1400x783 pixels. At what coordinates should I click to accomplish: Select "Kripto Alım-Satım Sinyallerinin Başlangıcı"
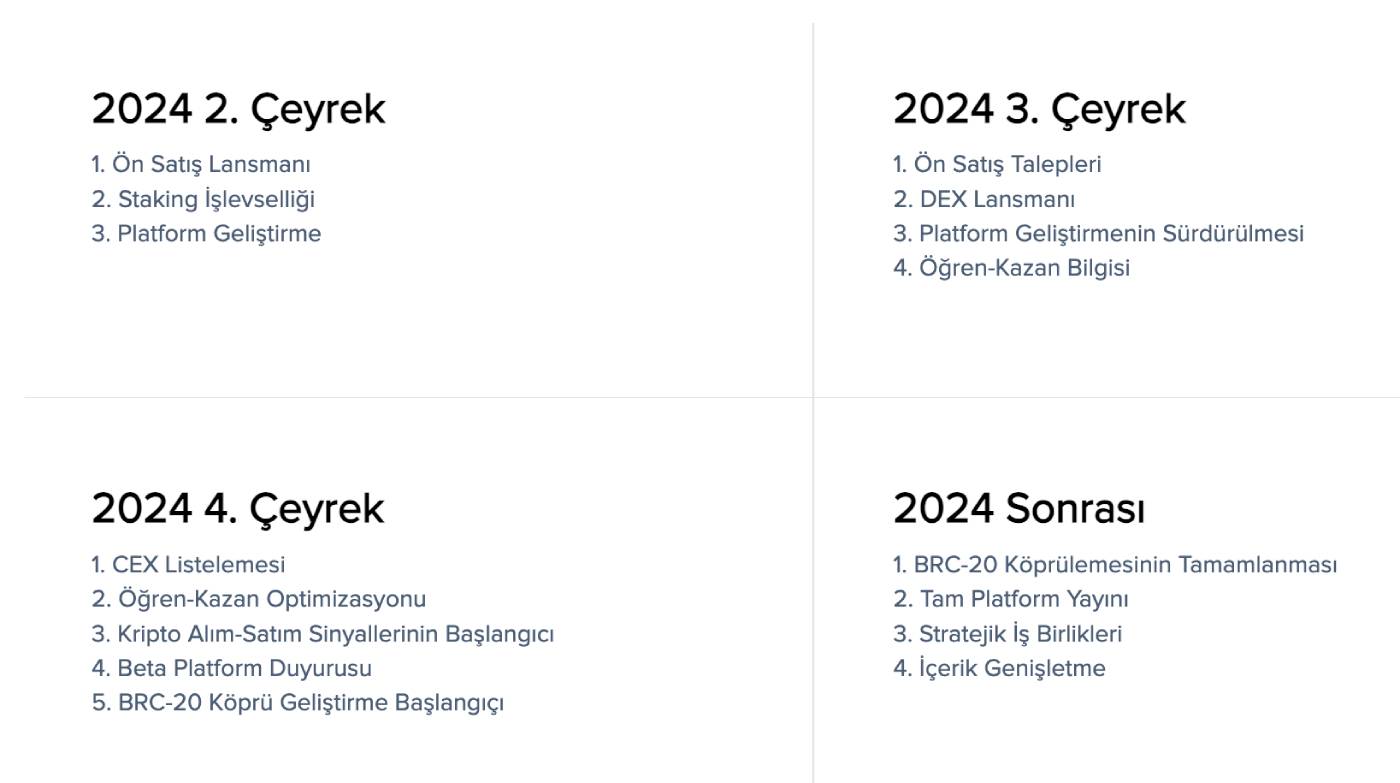[336, 634]
